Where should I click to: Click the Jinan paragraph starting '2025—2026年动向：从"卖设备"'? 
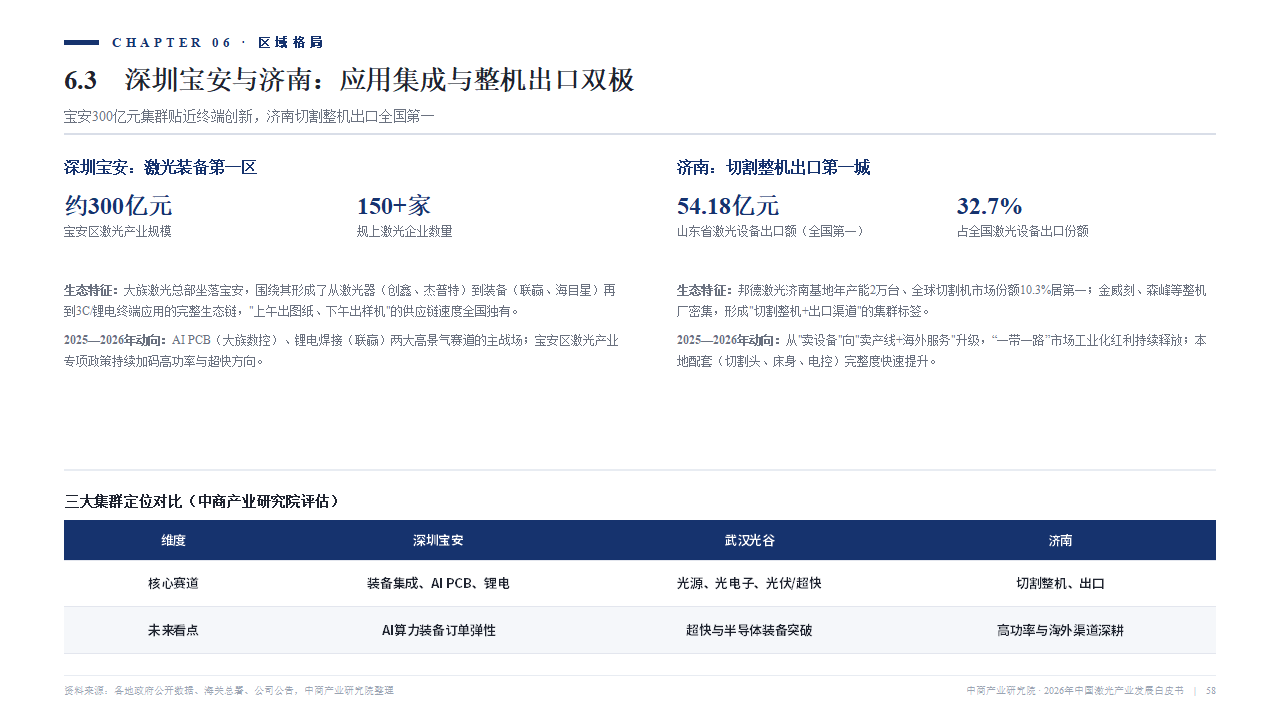pyautogui.click(x=942, y=350)
